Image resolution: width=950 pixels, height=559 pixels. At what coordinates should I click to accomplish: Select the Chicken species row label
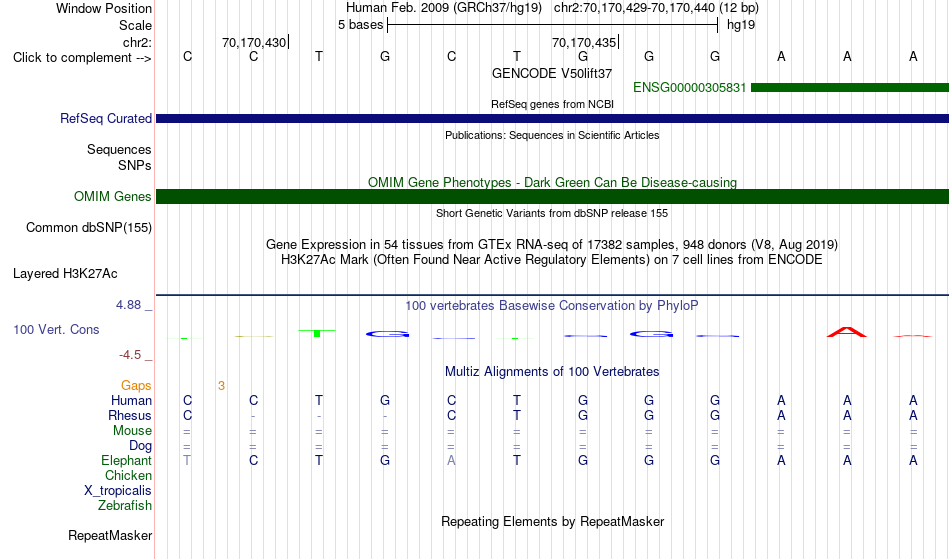[x=128, y=476]
